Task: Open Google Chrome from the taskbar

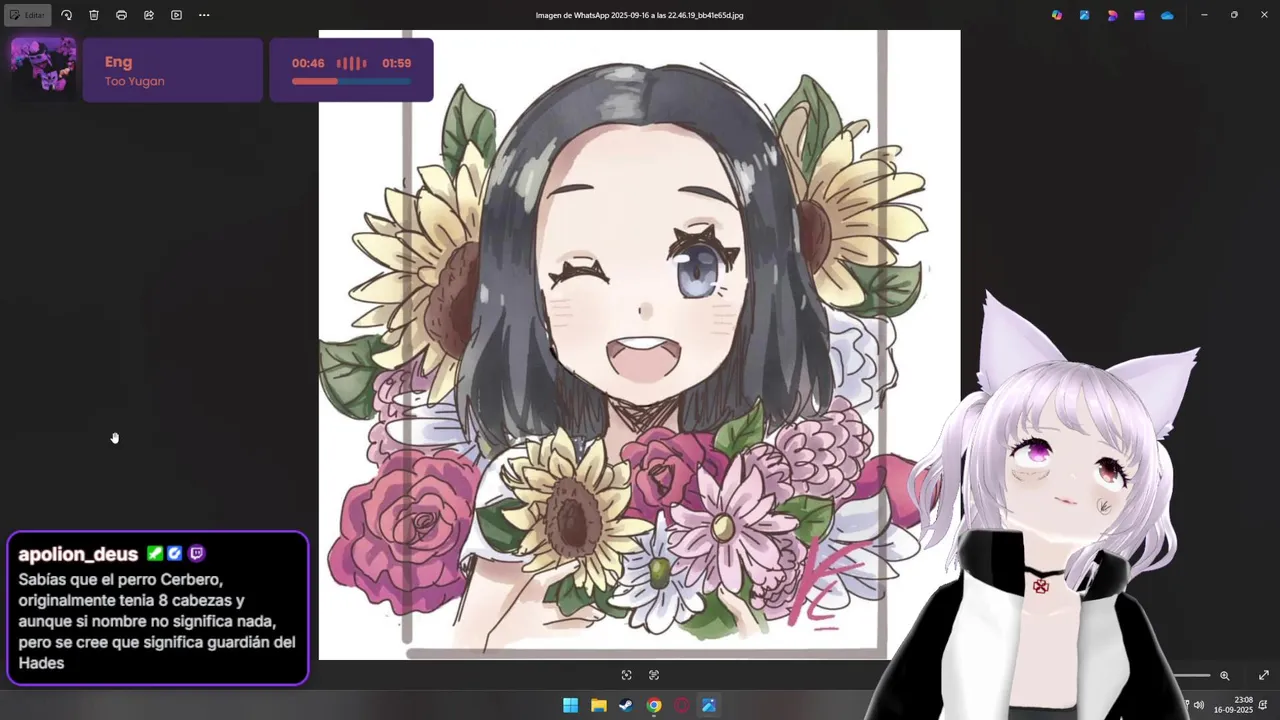Action: 653,705
